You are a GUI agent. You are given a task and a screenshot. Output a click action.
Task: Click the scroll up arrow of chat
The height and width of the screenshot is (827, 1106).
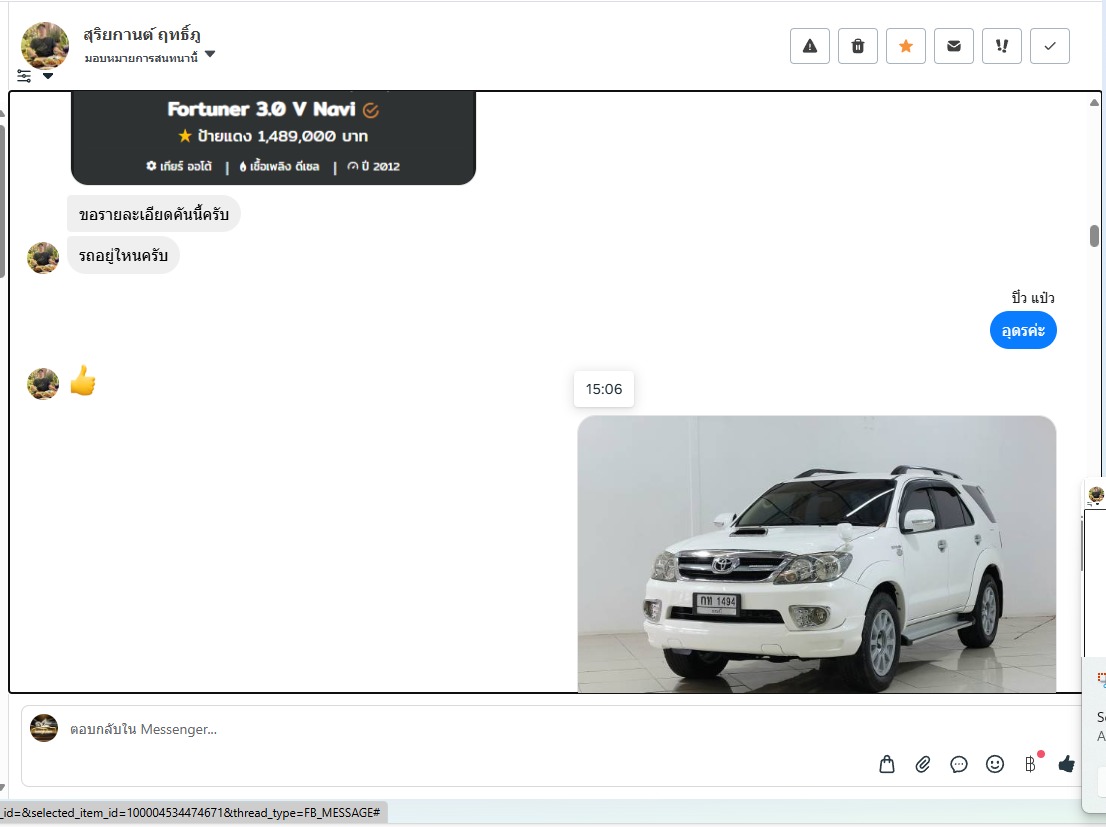(1094, 102)
